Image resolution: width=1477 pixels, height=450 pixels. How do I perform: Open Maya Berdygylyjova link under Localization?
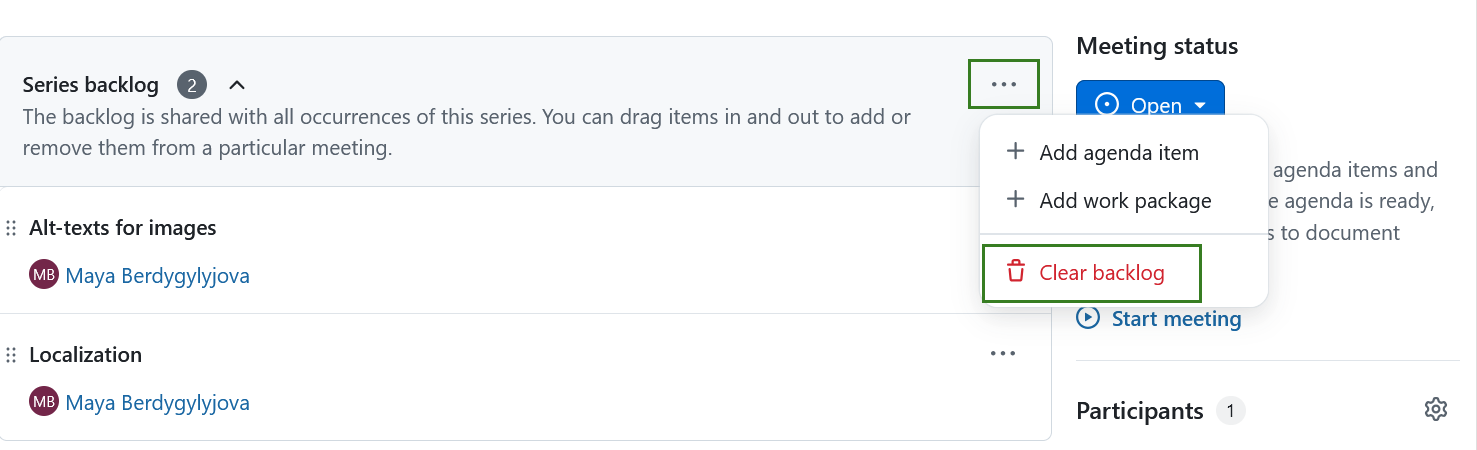pyautogui.click(x=157, y=402)
